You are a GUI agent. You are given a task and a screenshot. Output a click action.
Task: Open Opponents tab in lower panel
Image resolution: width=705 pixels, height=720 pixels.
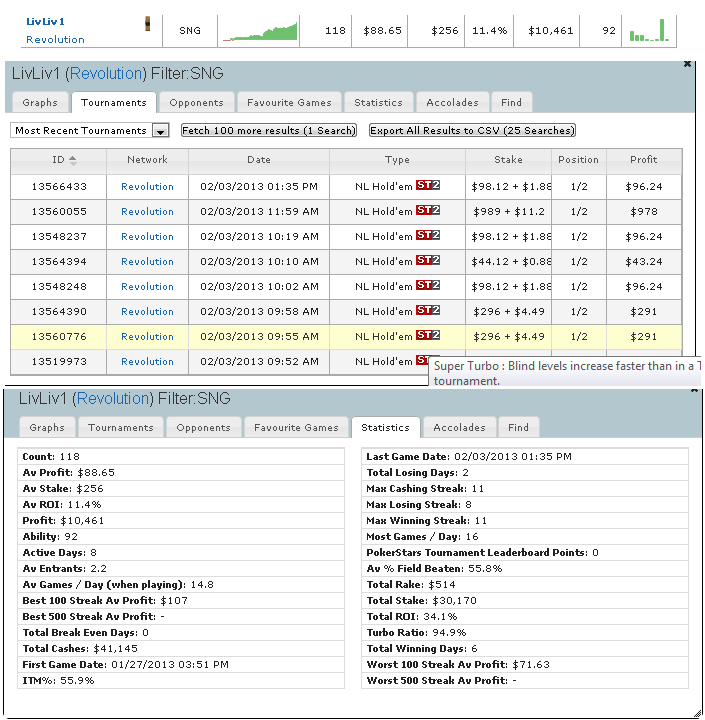pyautogui.click(x=203, y=428)
